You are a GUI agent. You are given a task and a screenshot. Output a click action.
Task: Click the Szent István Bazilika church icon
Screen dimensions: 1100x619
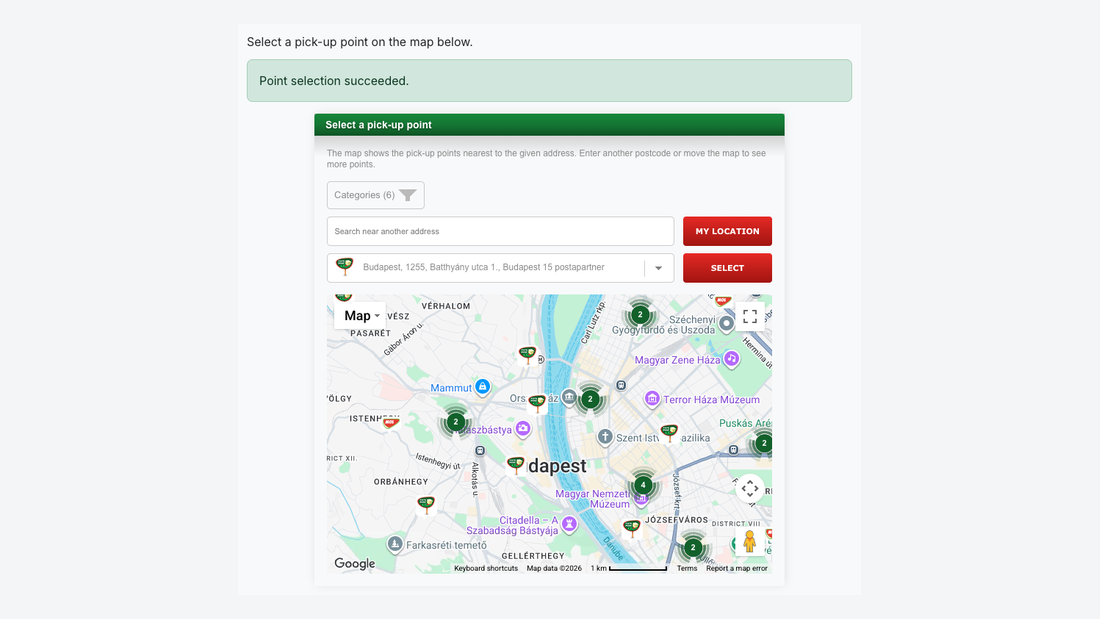coord(605,437)
